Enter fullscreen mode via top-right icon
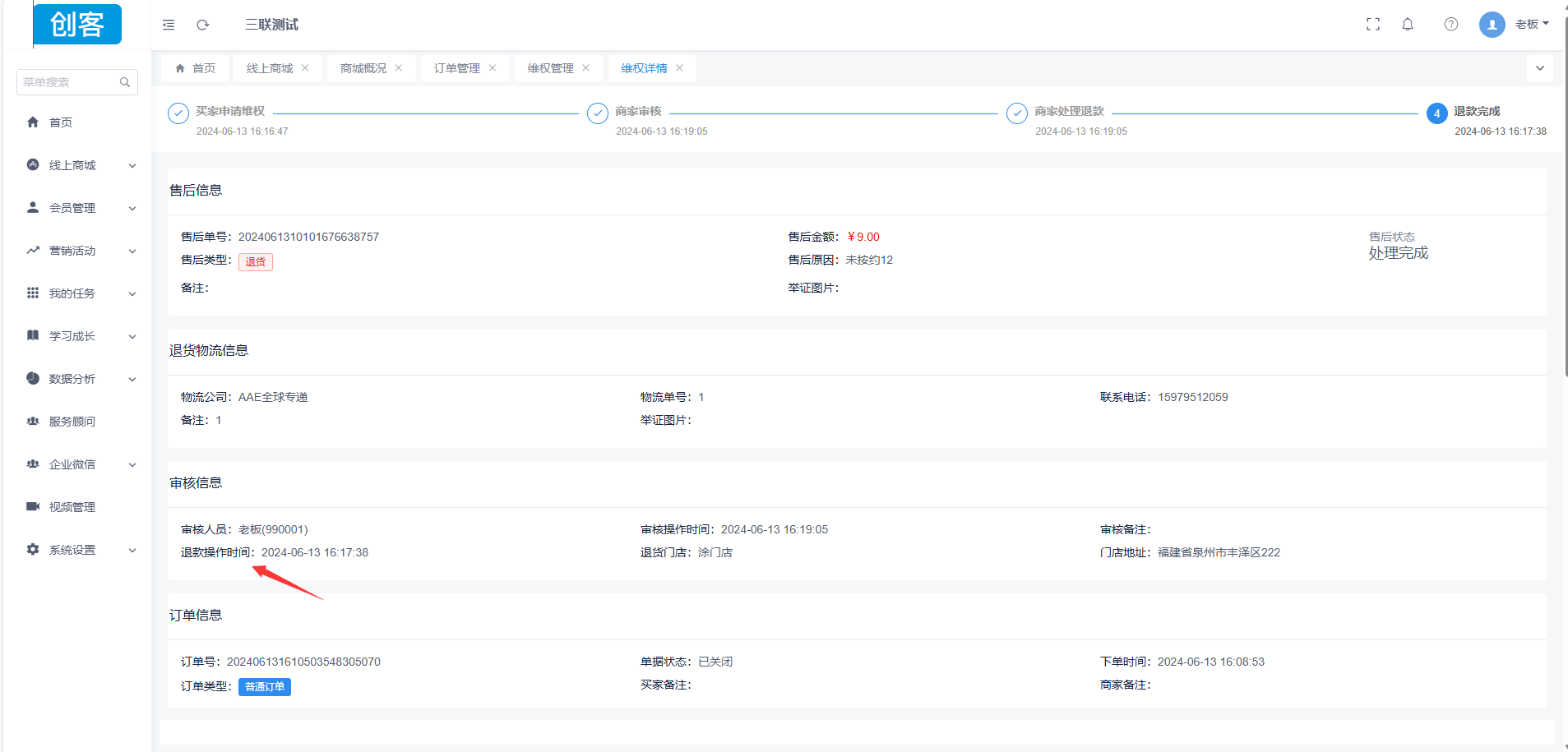Image resolution: width=1568 pixels, height=752 pixels. click(1372, 25)
